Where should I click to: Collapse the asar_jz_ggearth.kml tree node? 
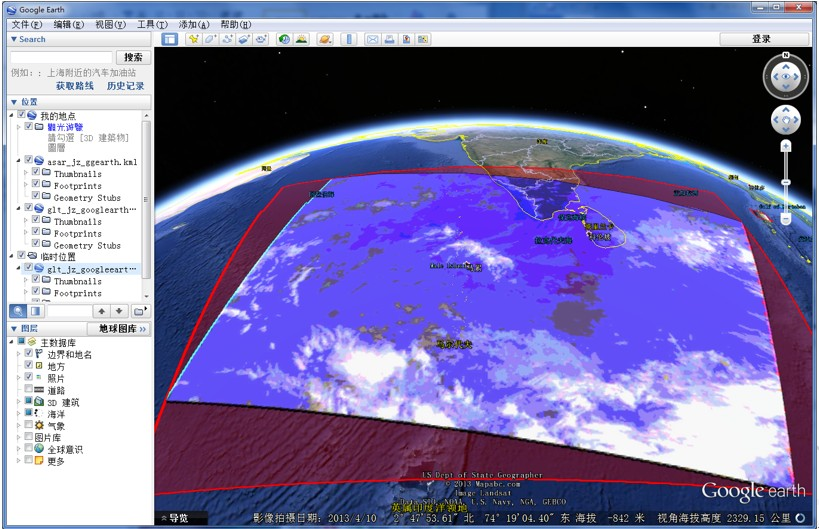(18, 160)
